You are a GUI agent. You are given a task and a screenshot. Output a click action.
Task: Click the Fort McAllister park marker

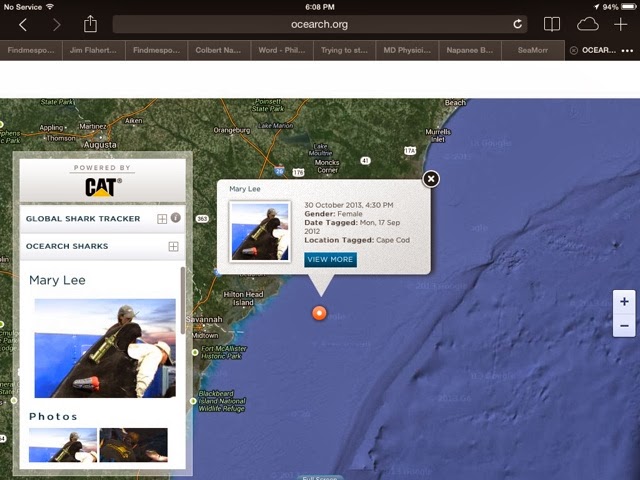point(195,352)
